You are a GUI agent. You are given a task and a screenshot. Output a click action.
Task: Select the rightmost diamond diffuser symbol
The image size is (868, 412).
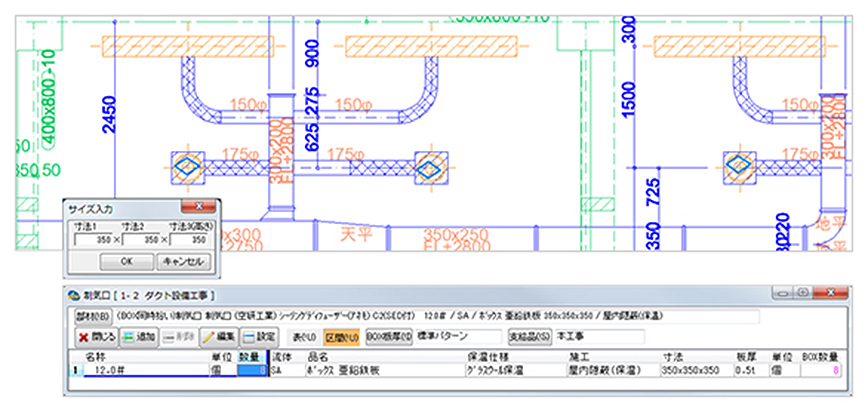coord(738,165)
